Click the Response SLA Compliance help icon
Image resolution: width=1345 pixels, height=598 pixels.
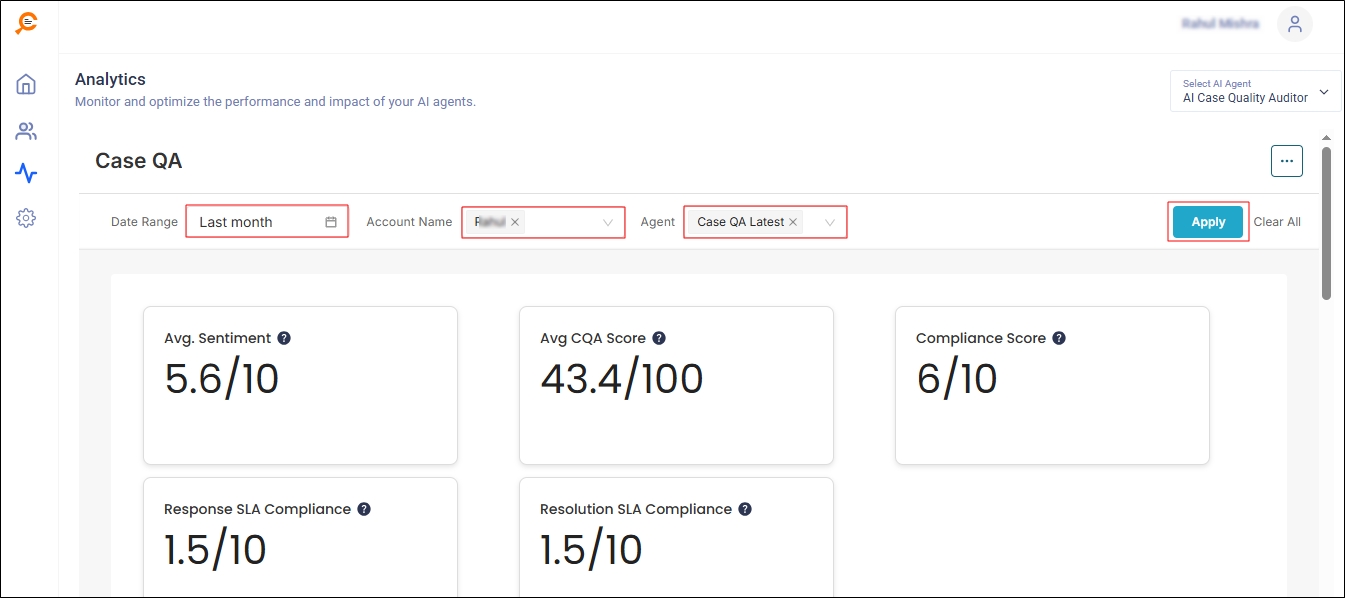pyautogui.click(x=364, y=509)
